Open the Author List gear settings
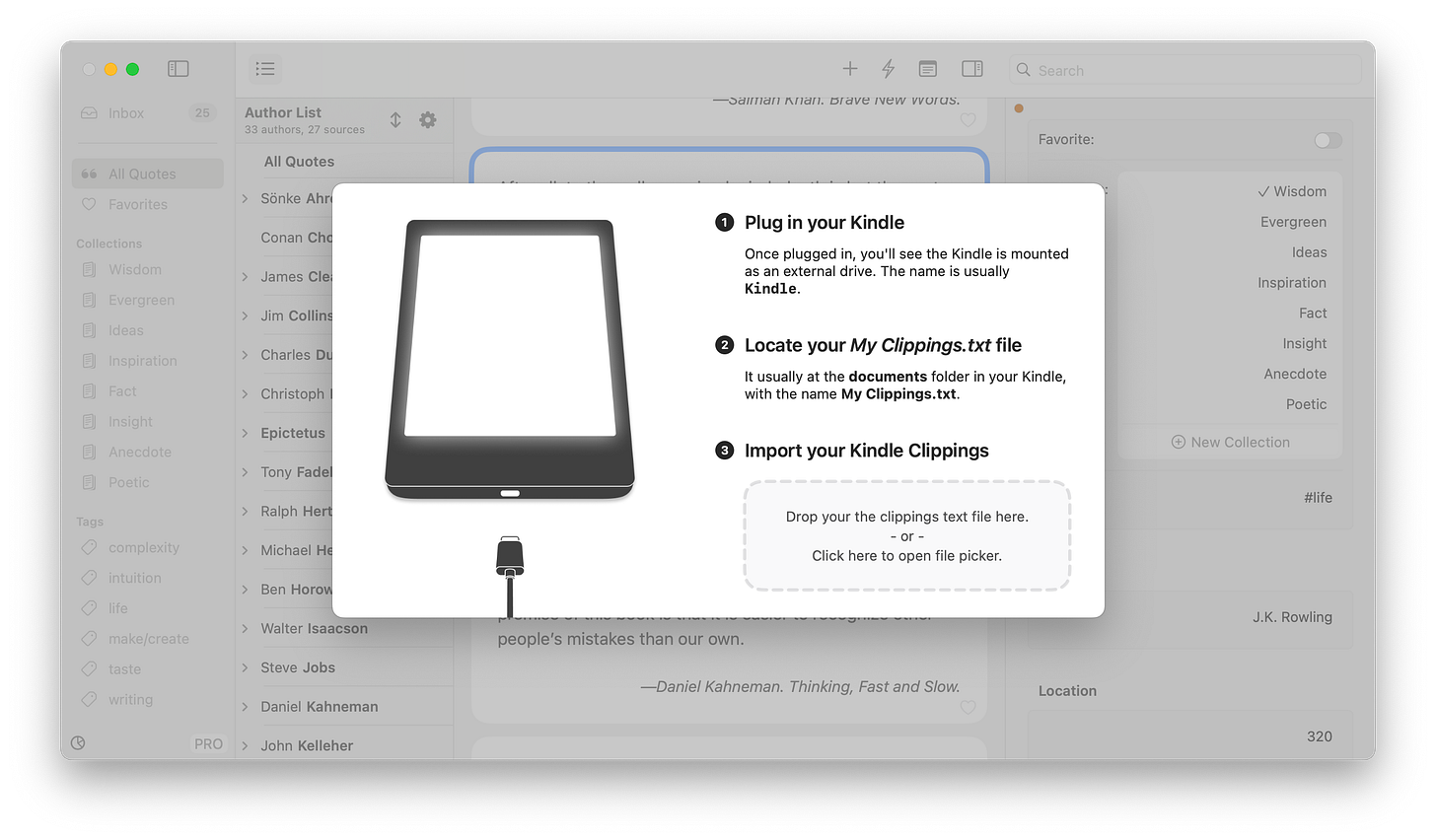This screenshot has width=1436, height=840. (428, 119)
